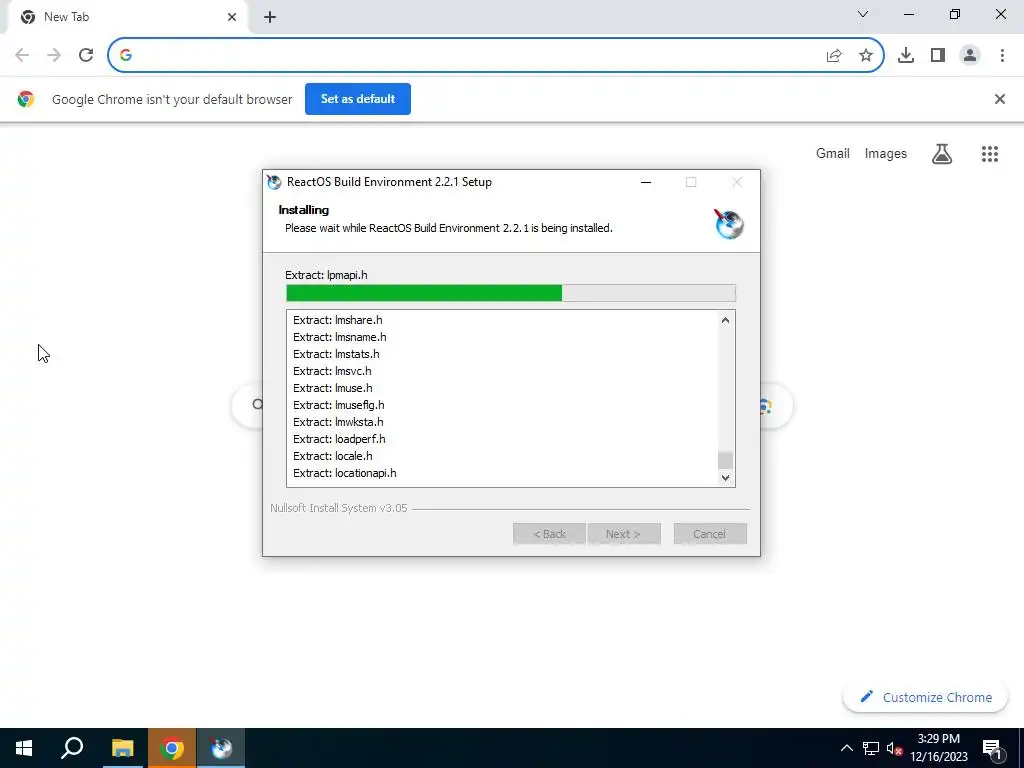Viewport: 1024px width, 768px height.
Task: Toggle the Chrome side panel
Action: pyautogui.click(x=938, y=56)
